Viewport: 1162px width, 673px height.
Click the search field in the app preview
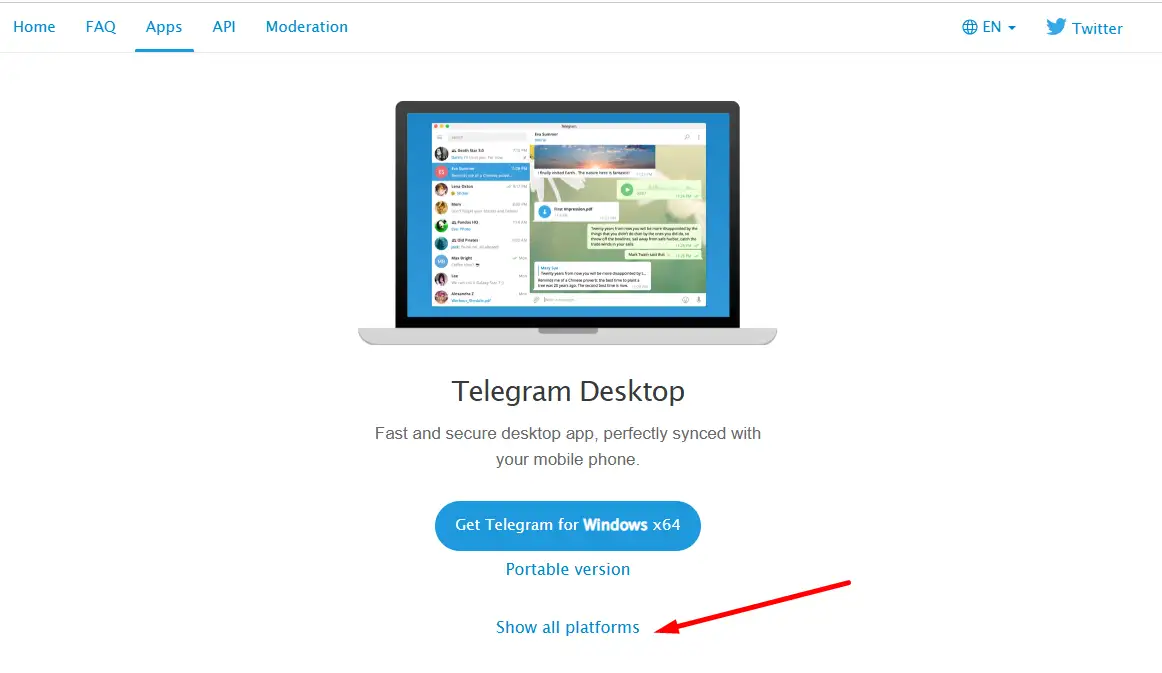click(x=487, y=137)
